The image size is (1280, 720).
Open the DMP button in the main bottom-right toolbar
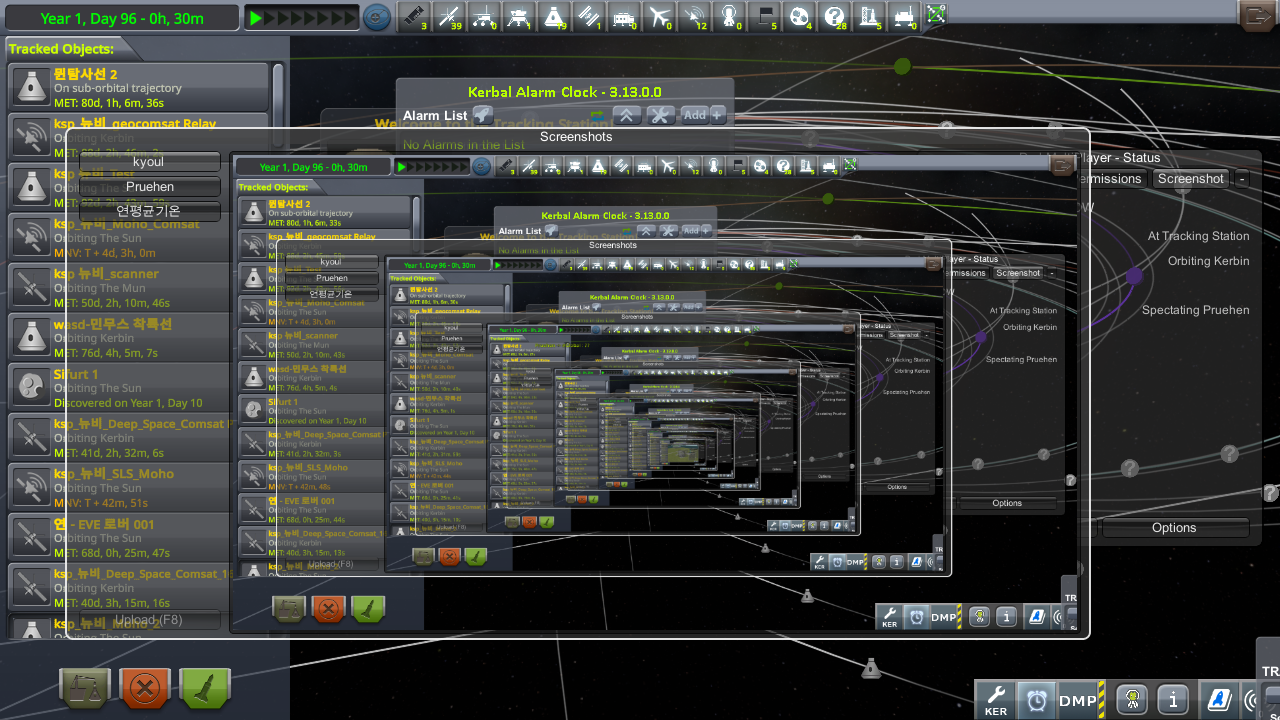1078,700
